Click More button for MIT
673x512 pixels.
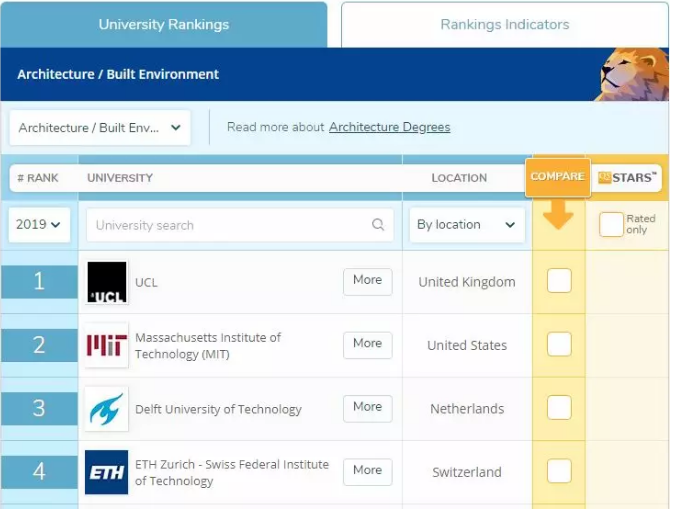[x=369, y=346]
